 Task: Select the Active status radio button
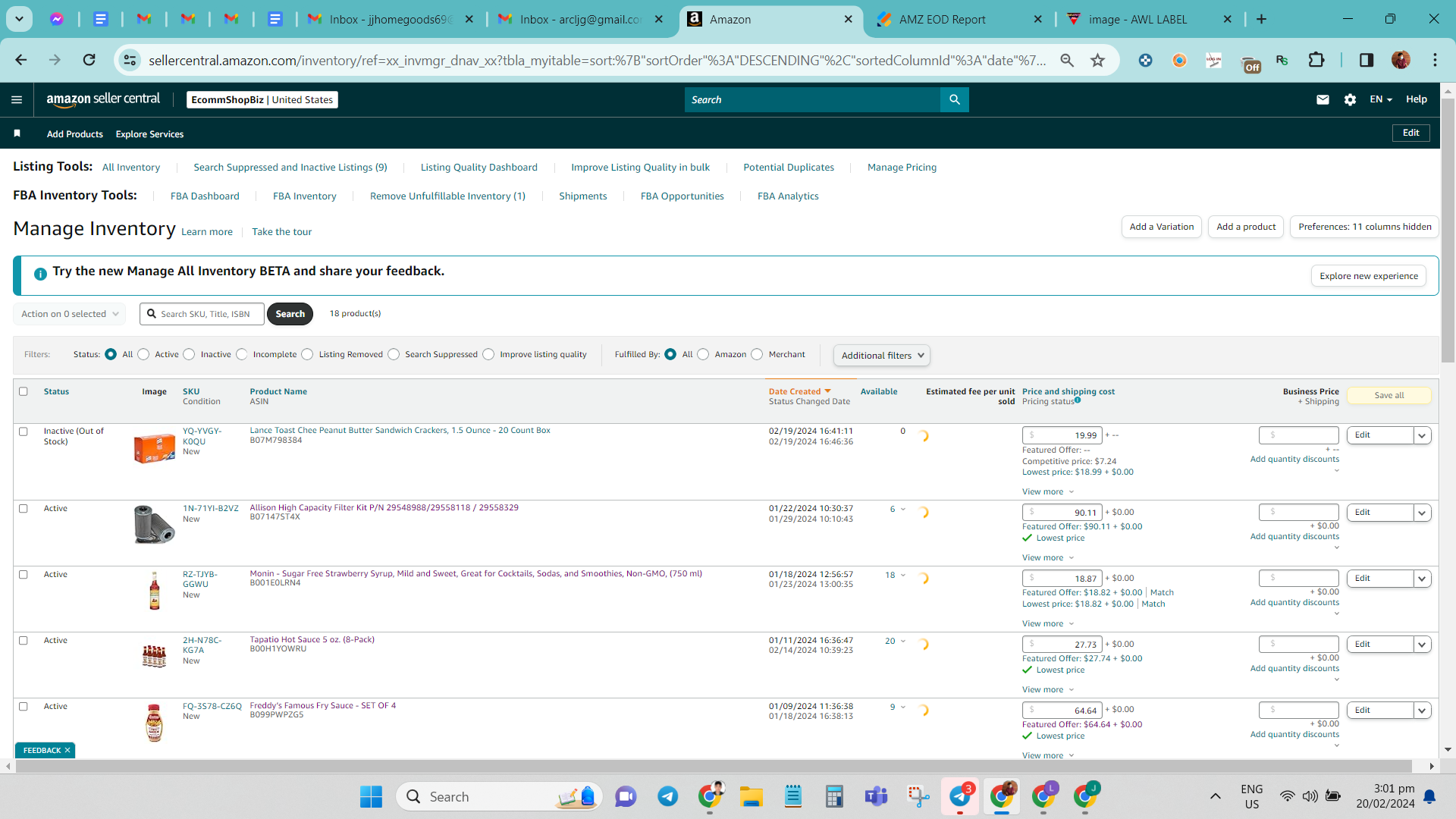click(143, 354)
